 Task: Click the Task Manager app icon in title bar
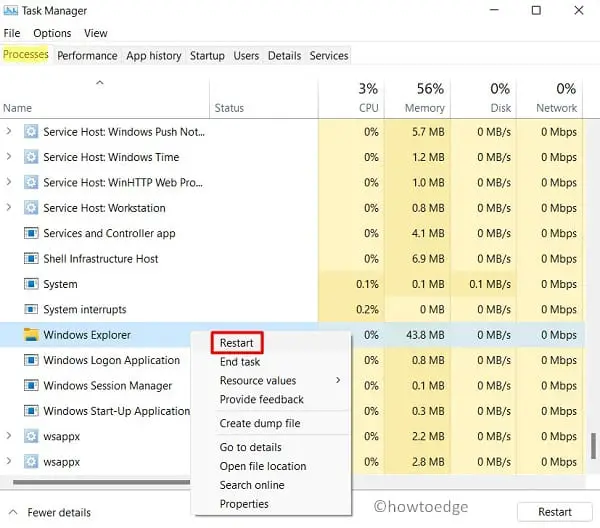click(11, 11)
